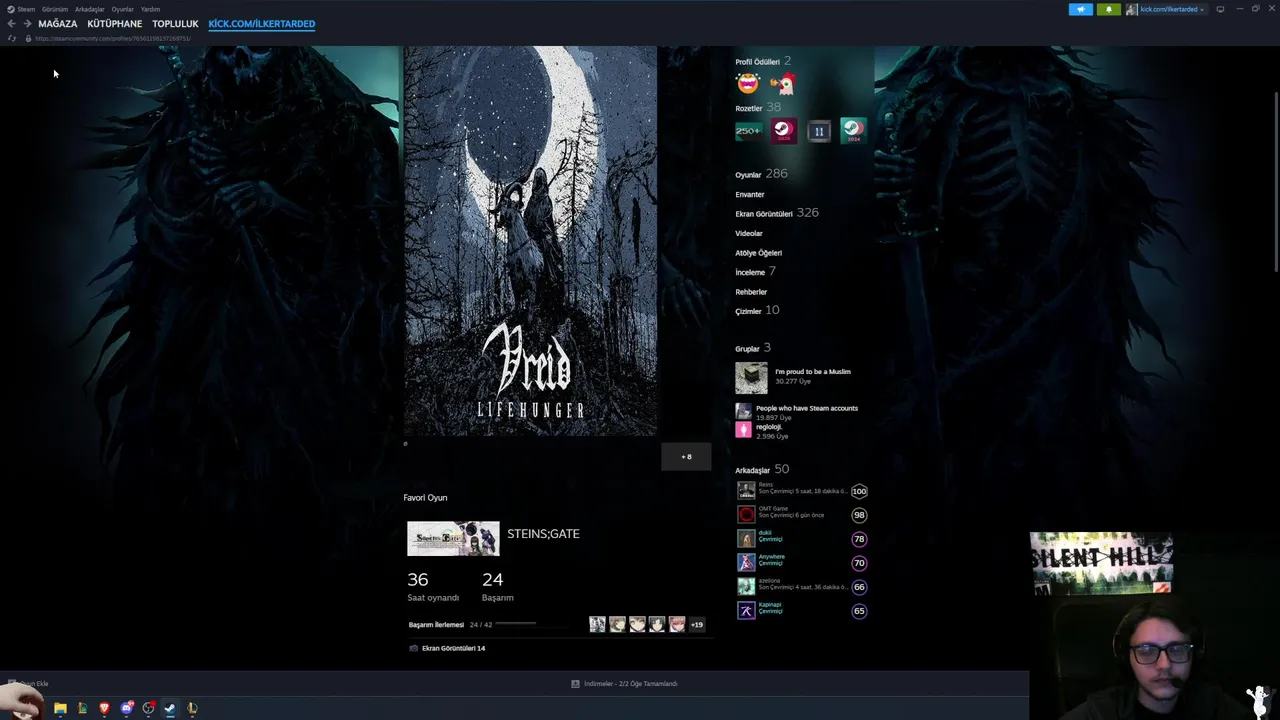
Task: Switch to the MAĞAZA tab
Action: pos(57,23)
